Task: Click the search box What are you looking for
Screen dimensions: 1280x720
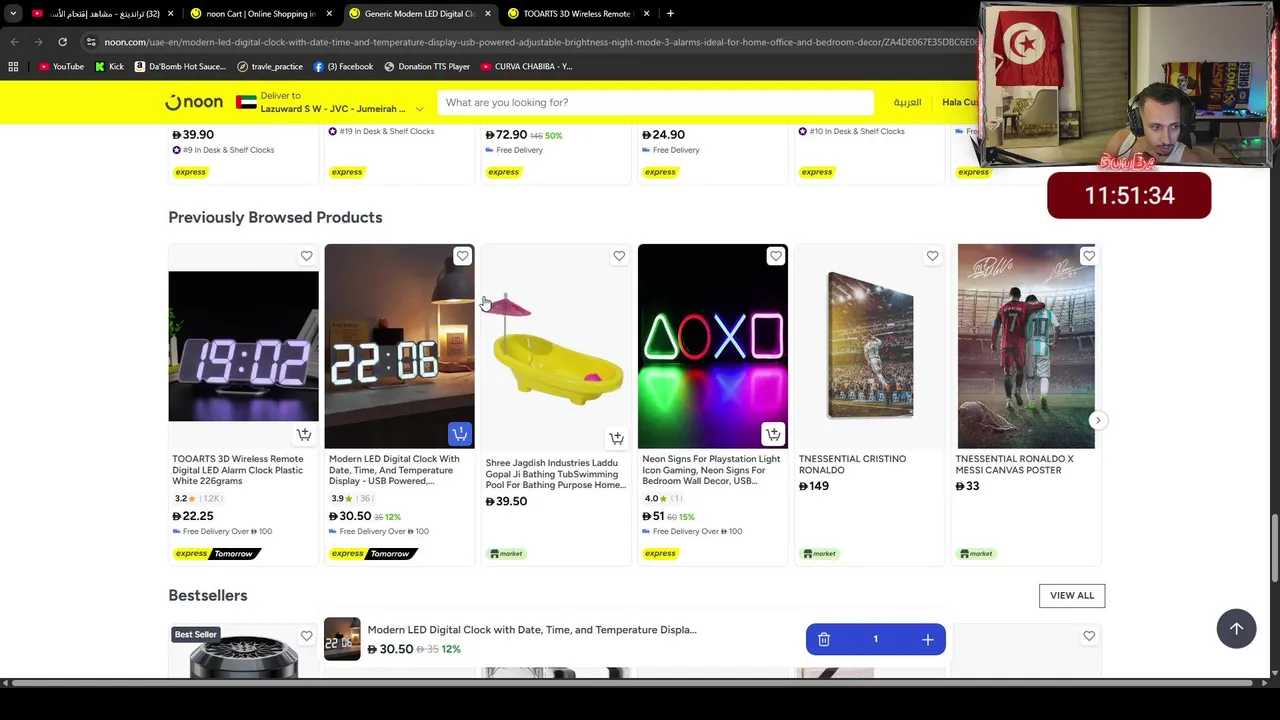Action: 655,102
